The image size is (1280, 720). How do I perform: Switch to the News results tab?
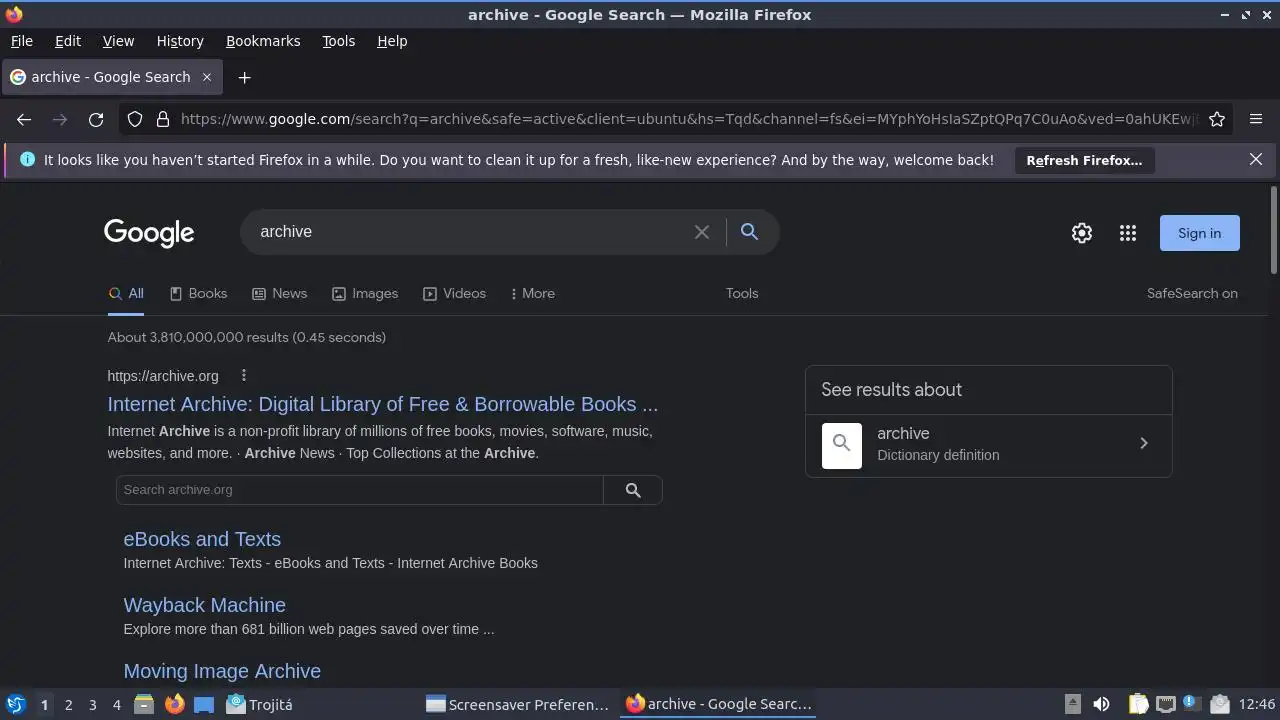[x=279, y=293]
